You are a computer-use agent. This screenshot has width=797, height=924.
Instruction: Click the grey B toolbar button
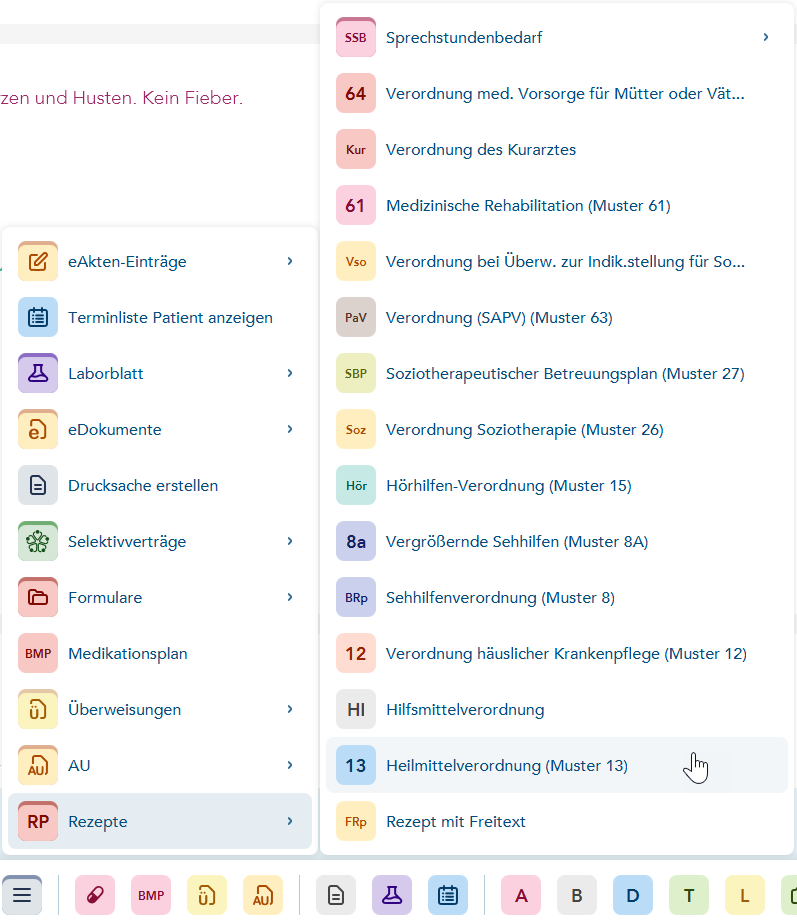point(577,895)
